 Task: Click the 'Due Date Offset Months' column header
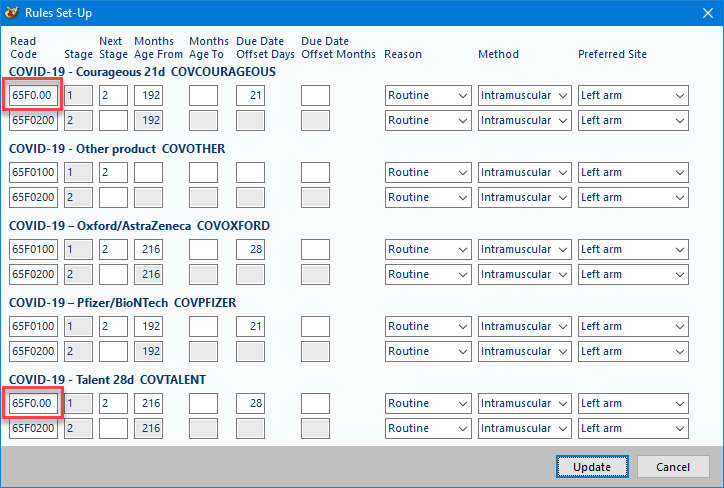[x=338, y=48]
